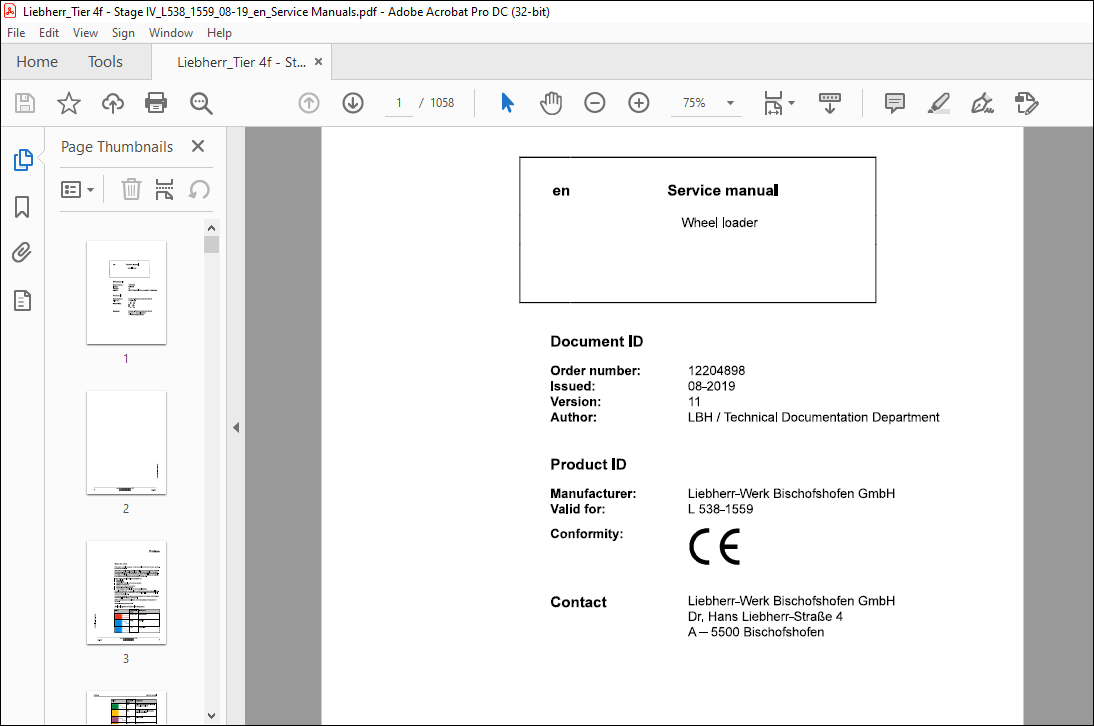Click 'LBH / Technical Documentation Department' text
The width and height of the screenshot is (1094, 726).
(814, 417)
